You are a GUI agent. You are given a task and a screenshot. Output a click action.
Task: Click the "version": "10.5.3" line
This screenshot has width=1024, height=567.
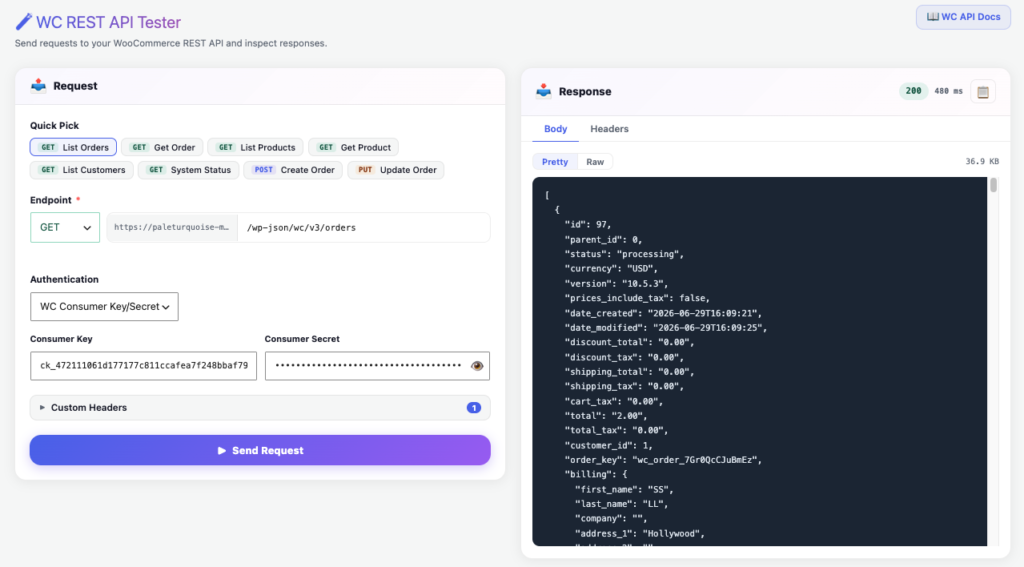click(x=616, y=284)
